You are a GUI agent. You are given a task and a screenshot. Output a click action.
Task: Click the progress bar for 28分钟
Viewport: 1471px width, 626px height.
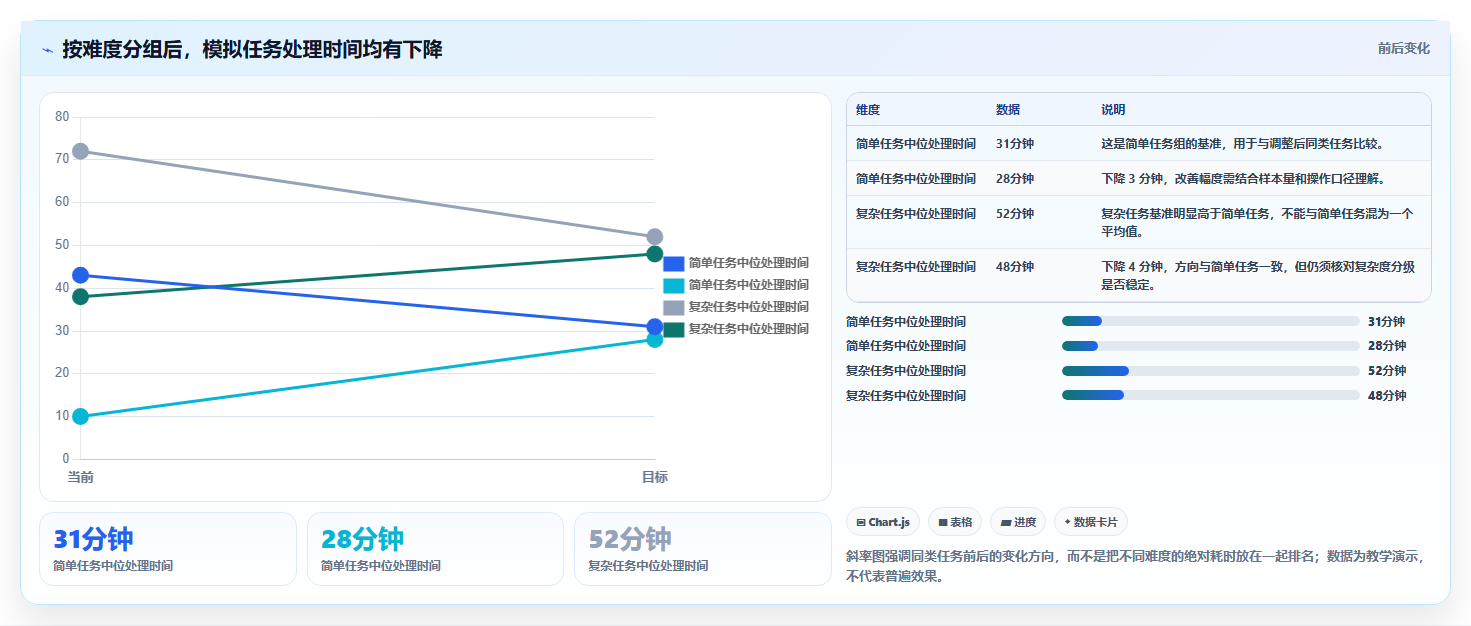(x=1211, y=346)
